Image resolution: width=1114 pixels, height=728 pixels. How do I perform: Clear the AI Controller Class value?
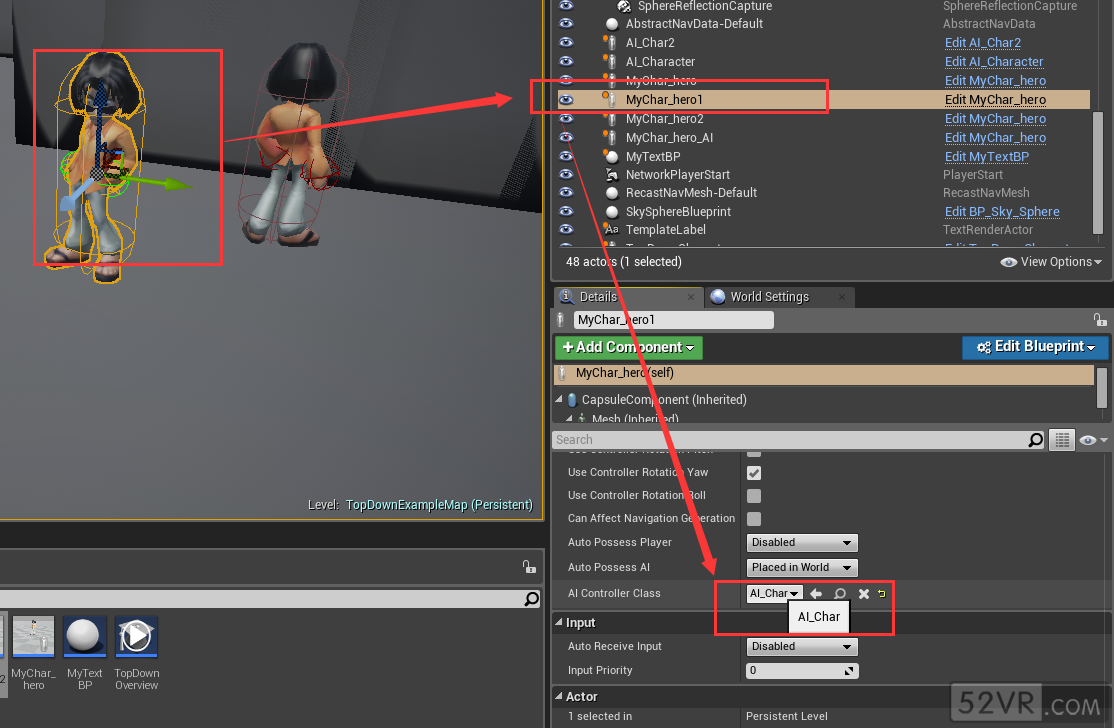click(x=863, y=594)
